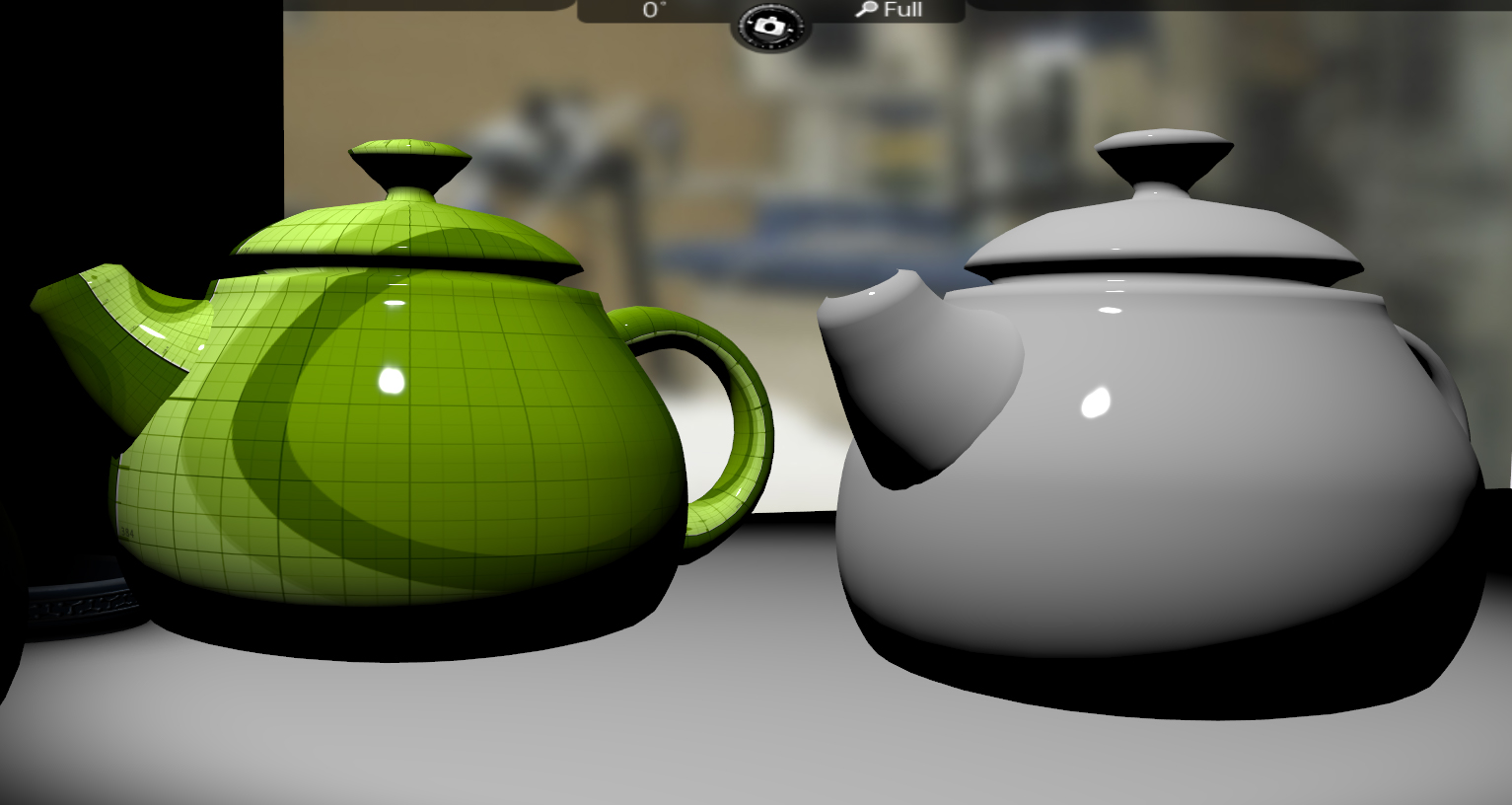This screenshot has height=805, width=1512.
Task: Select the white teapot's lid surface
Action: 1164,232
